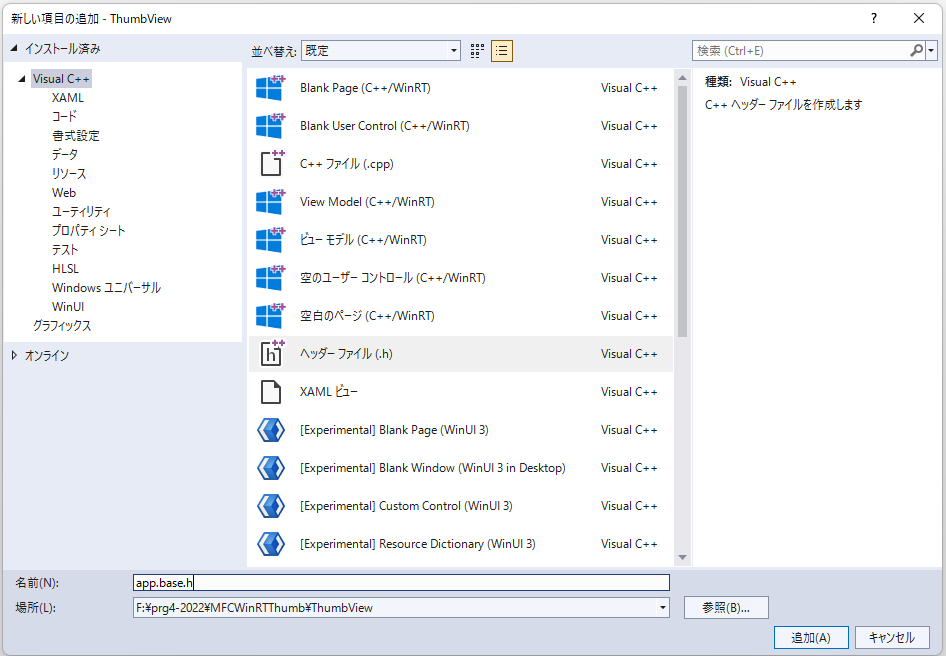Open the 並べ替え sort dropdown
The height and width of the screenshot is (656, 946).
tap(381, 51)
